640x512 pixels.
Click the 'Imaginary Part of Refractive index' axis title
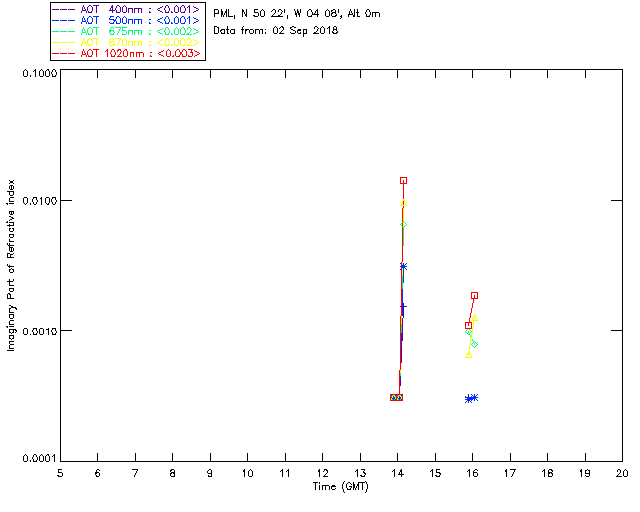(11, 265)
